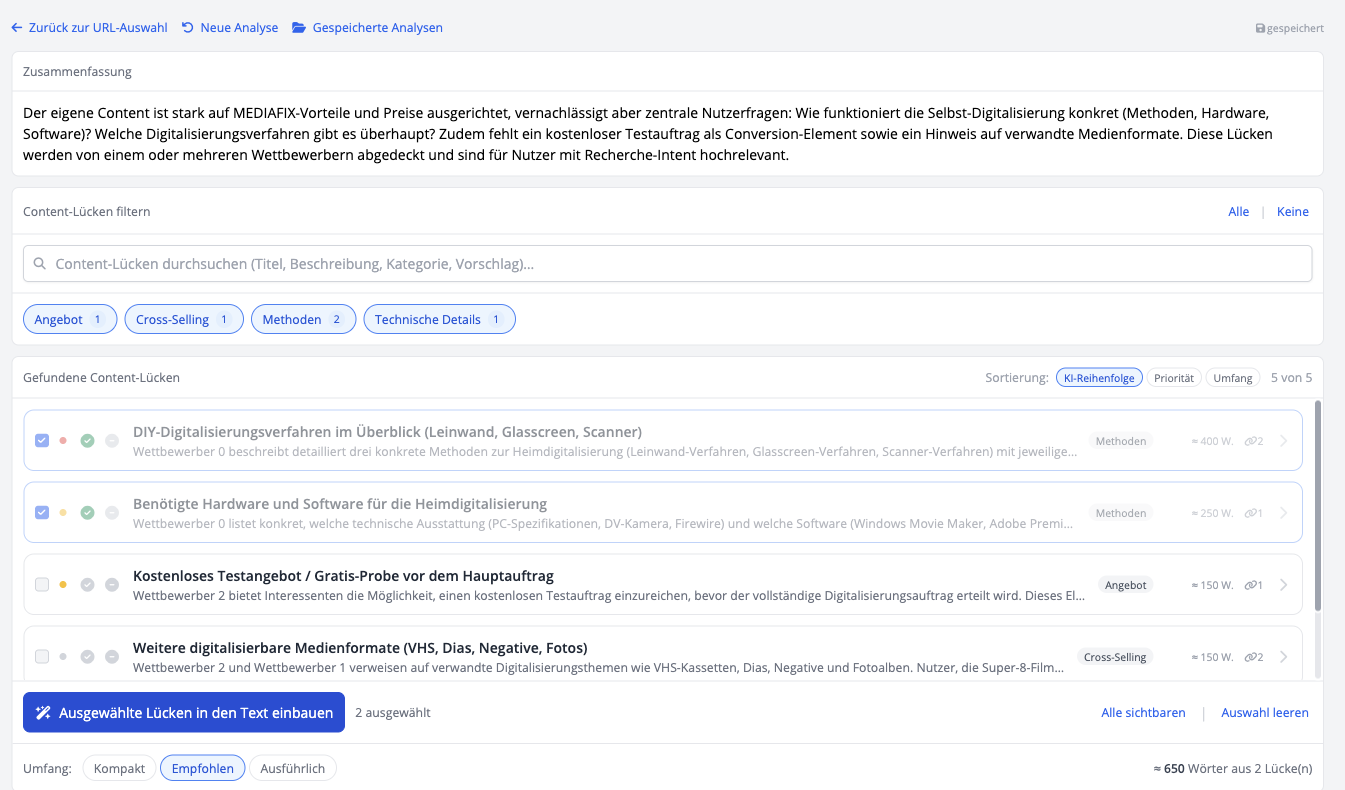The height and width of the screenshot is (790, 1345).
Task: Focus the Content-Lücken durchsuchen search field
Action: coord(667,264)
